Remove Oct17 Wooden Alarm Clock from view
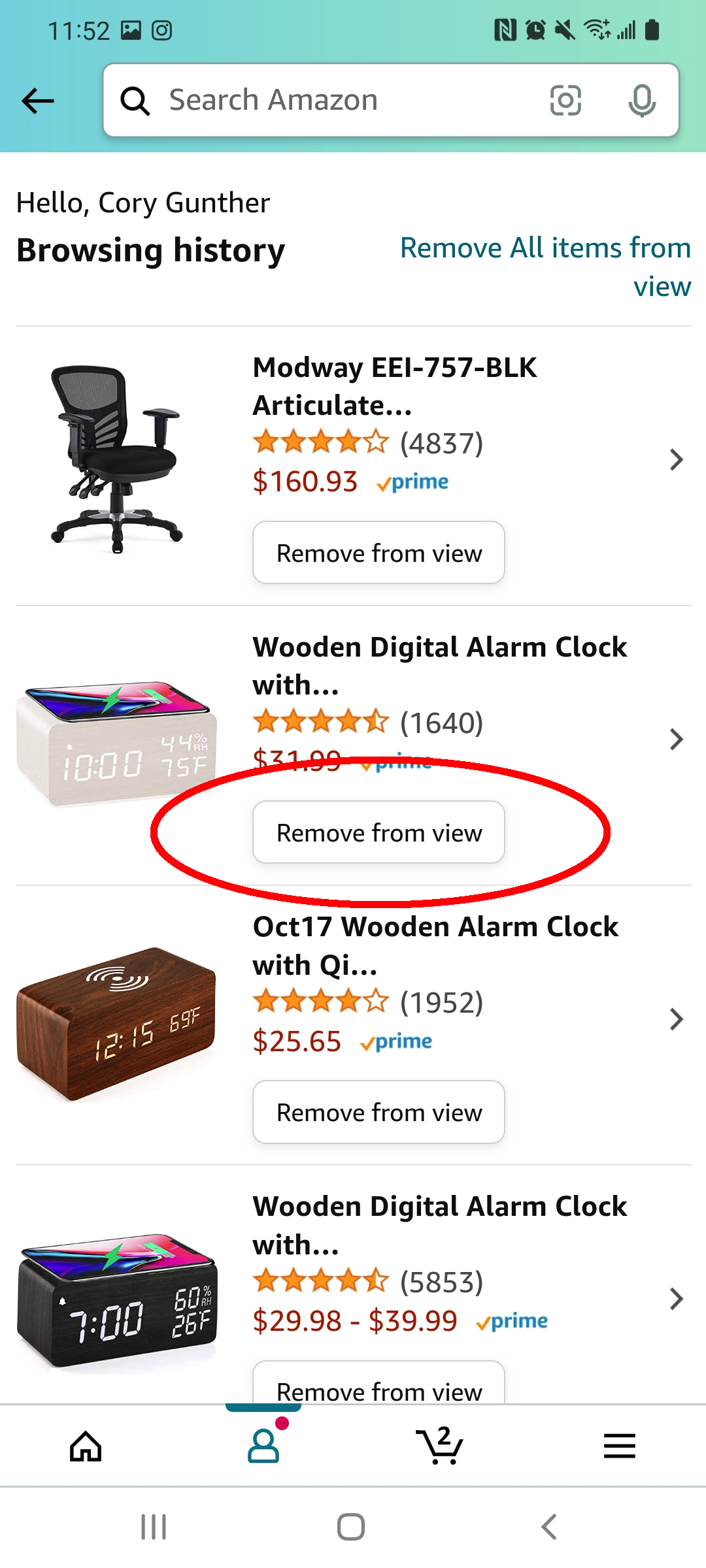The width and height of the screenshot is (706, 1568). click(x=378, y=1112)
